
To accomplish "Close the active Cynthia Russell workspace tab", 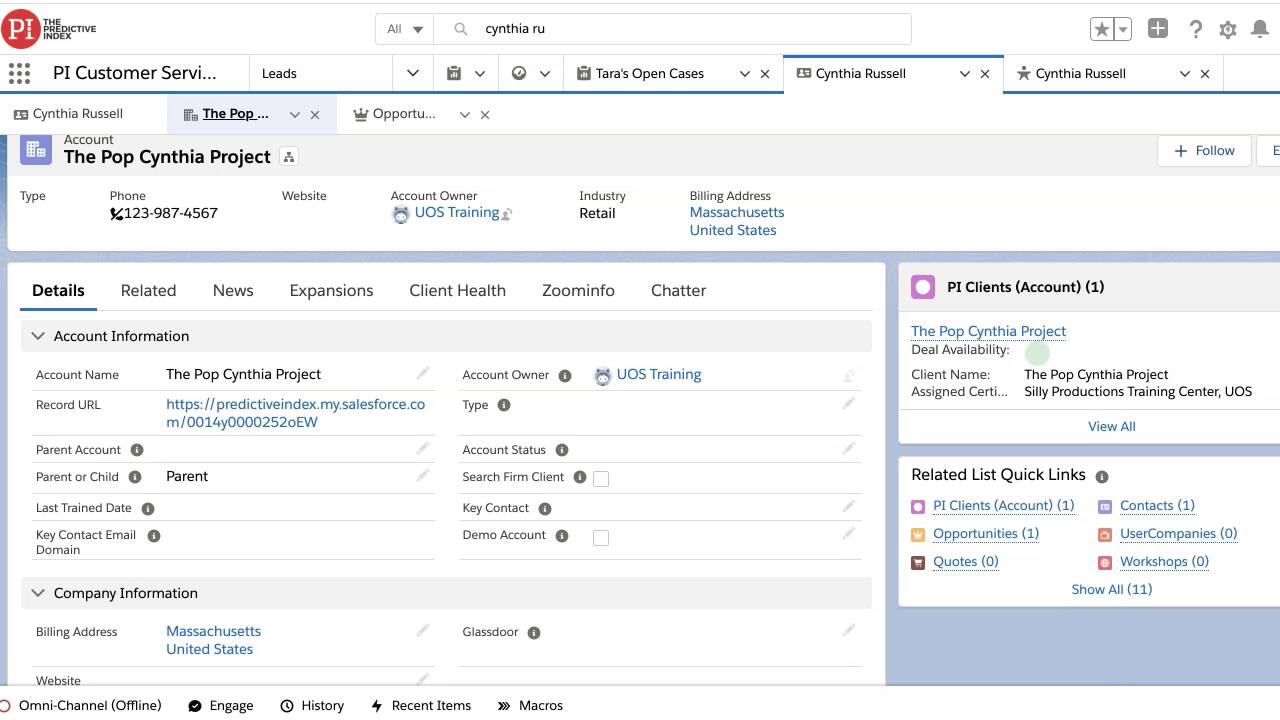I will [985, 74].
